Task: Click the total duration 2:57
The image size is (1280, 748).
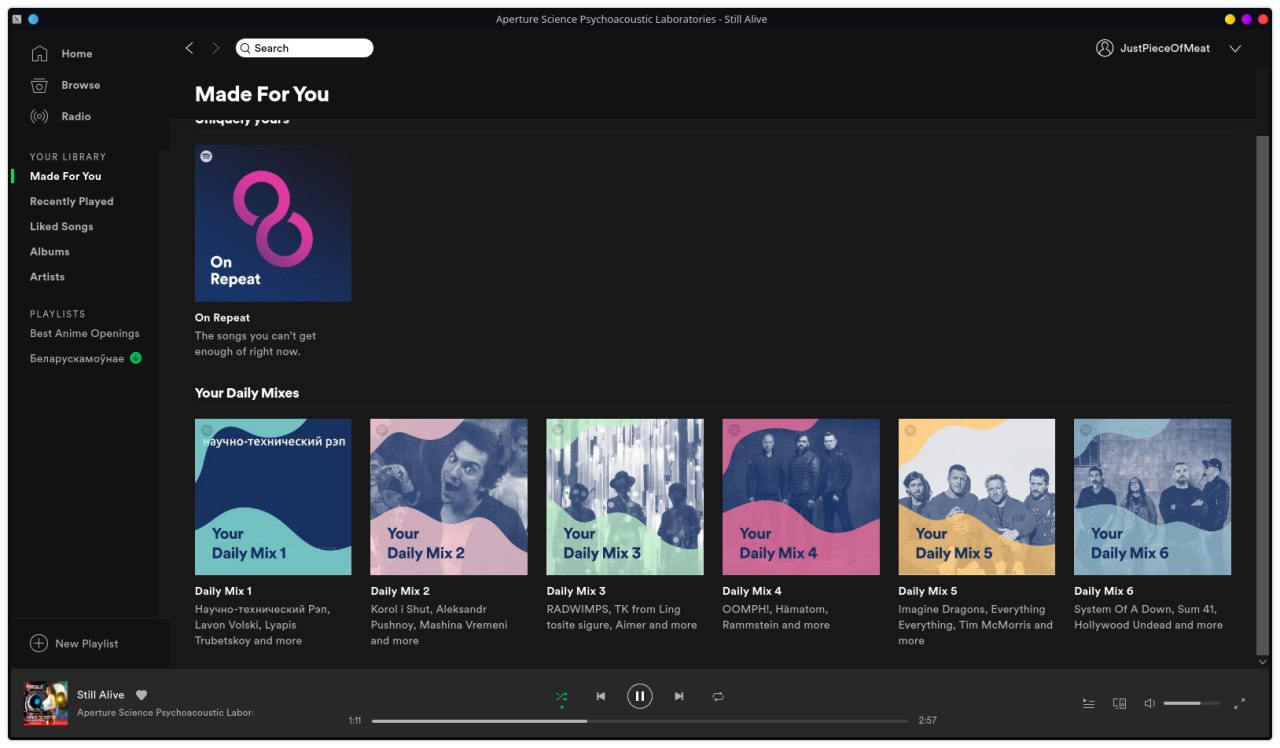Action: [x=927, y=720]
